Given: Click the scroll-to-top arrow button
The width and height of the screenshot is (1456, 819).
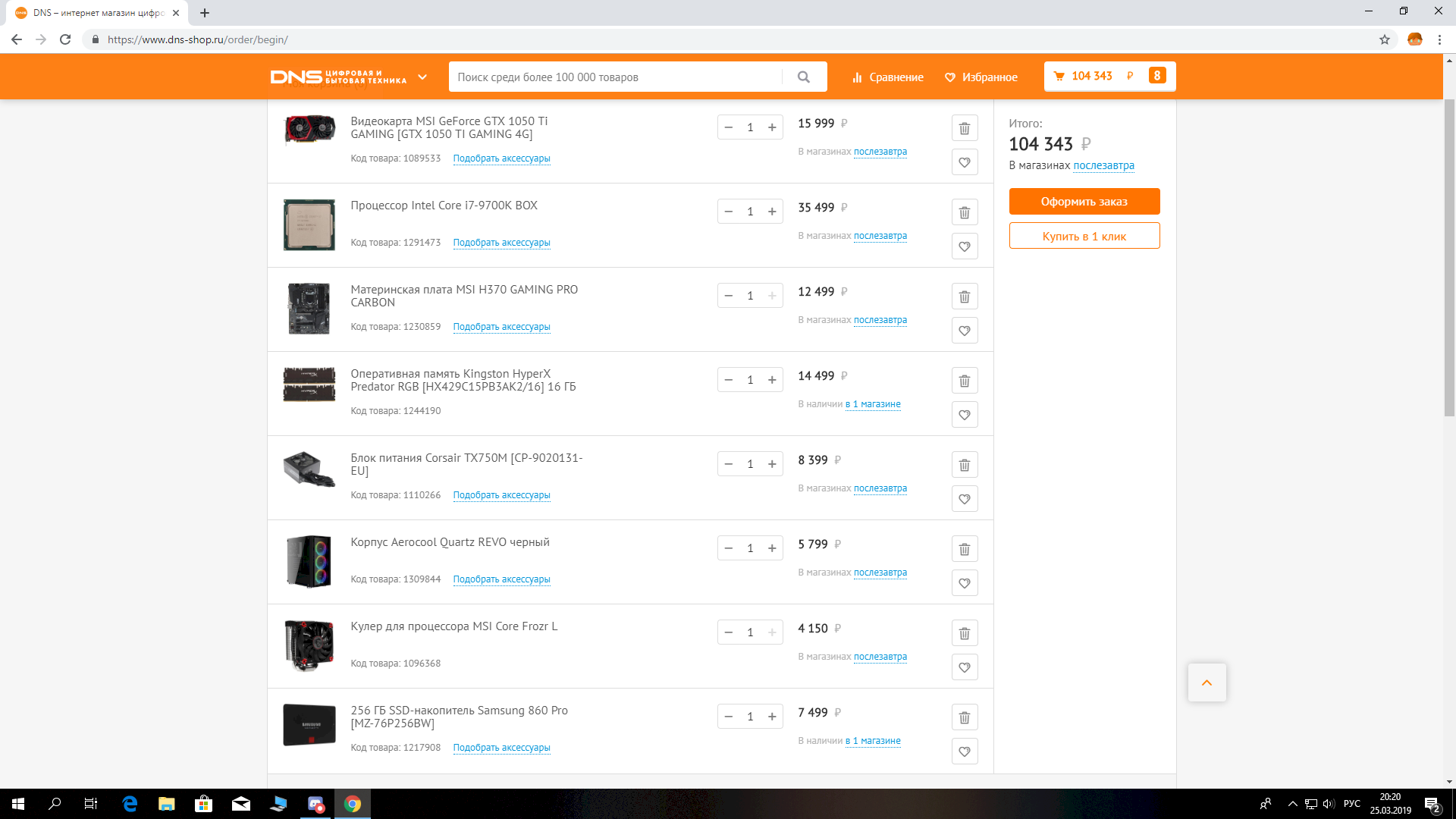Looking at the screenshot, I should 1207,682.
